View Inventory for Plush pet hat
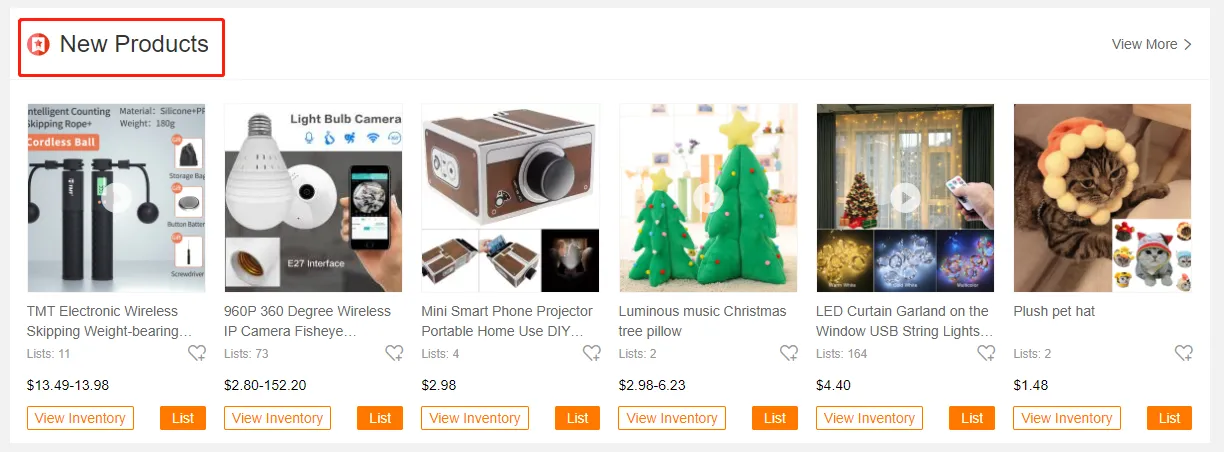Image resolution: width=1224 pixels, height=452 pixels. pos(1067,418)
